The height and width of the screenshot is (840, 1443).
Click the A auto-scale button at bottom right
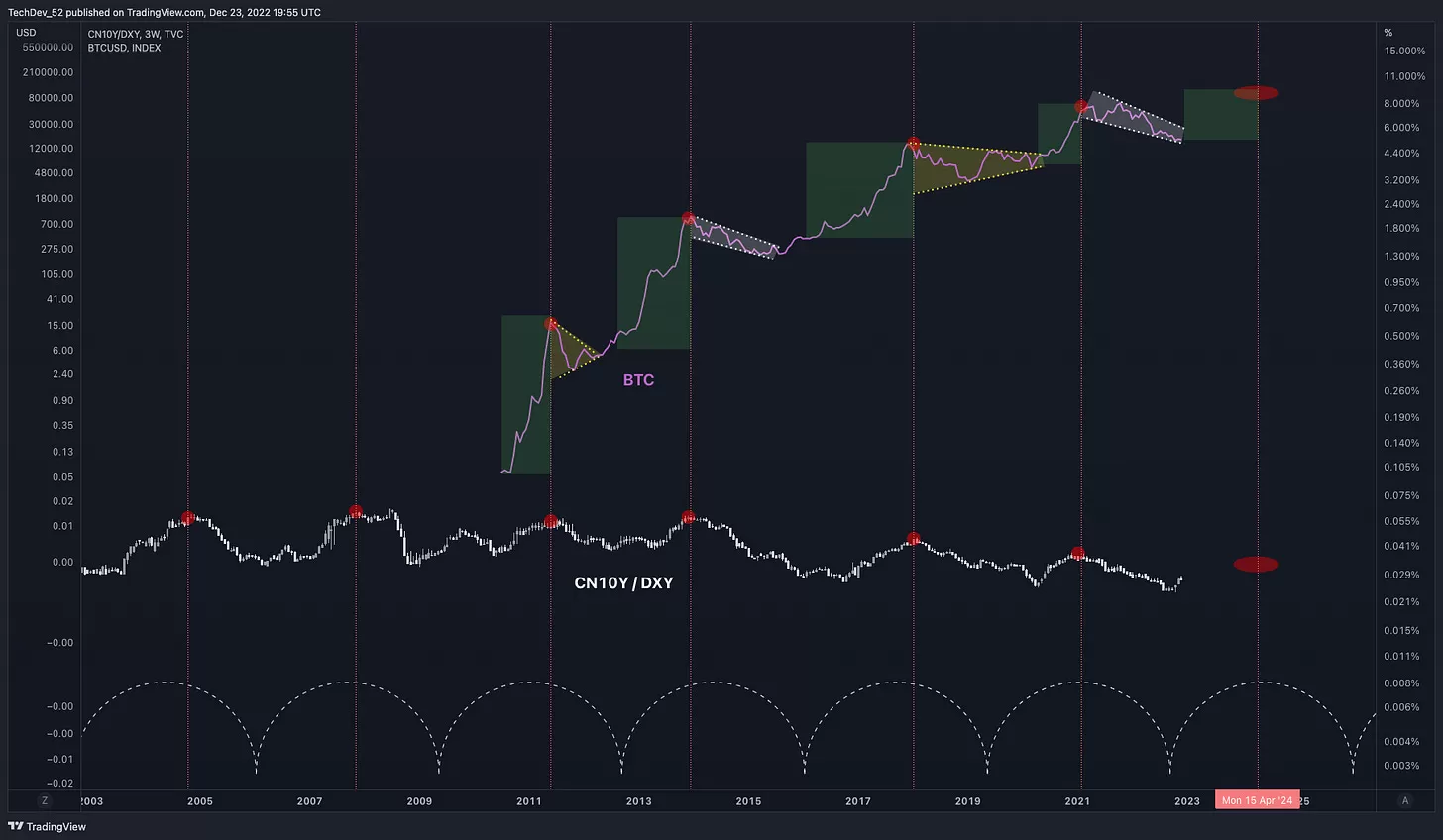coord(1404,800)
